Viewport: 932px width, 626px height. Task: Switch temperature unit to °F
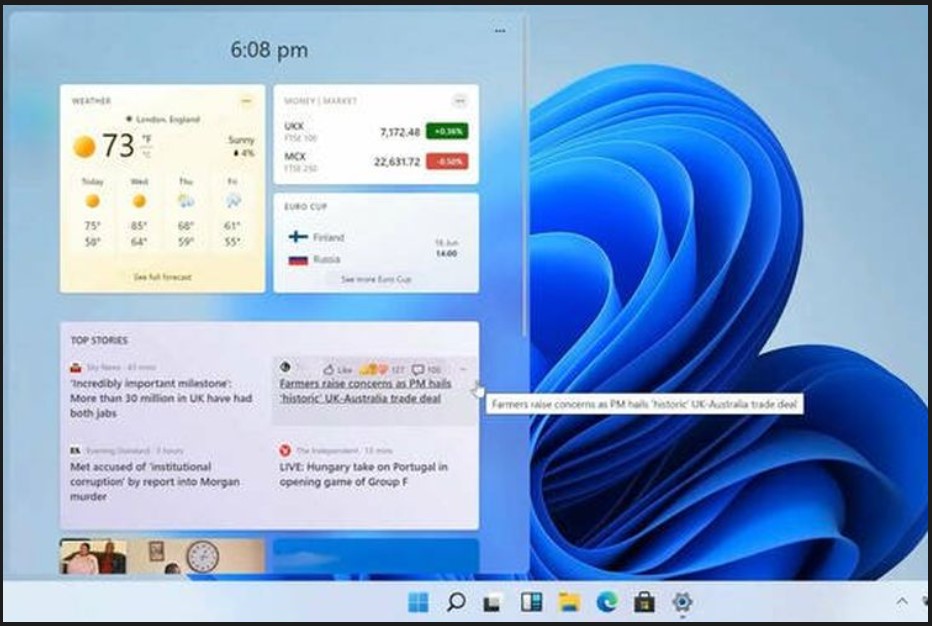point(146,140)
